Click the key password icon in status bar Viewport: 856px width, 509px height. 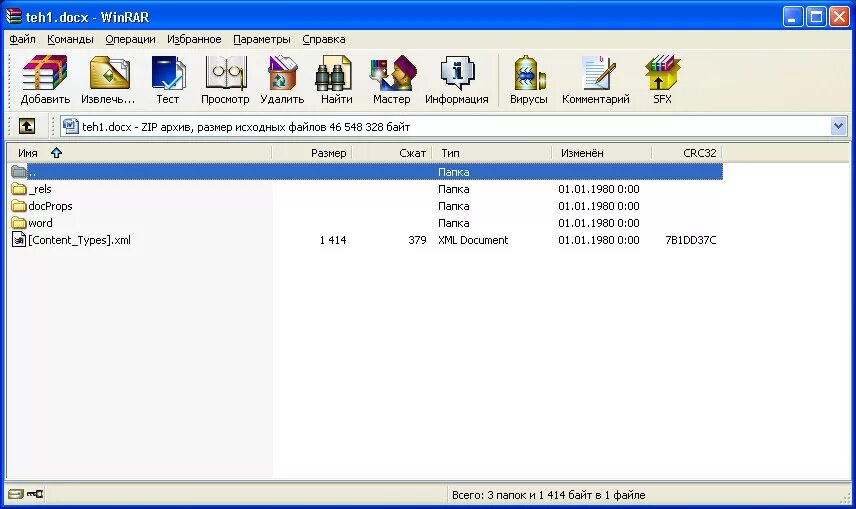click(x=35, y=494)
